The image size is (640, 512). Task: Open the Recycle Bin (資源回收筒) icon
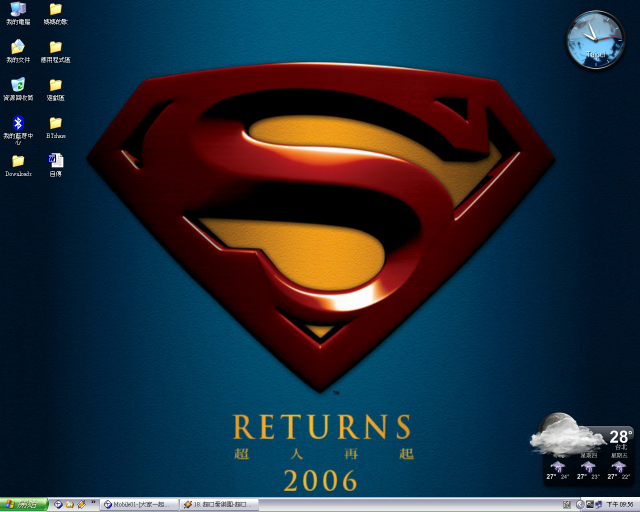click(x=18, y=89)
